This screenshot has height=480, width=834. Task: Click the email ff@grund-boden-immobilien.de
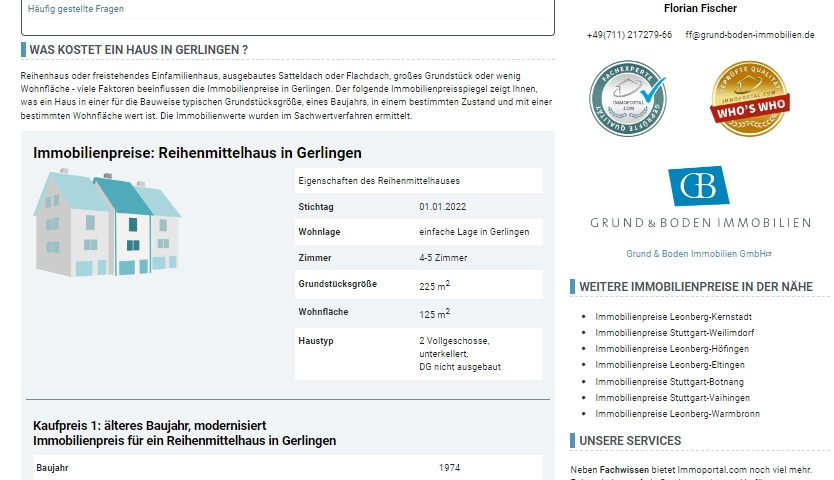tap(749, 35)
